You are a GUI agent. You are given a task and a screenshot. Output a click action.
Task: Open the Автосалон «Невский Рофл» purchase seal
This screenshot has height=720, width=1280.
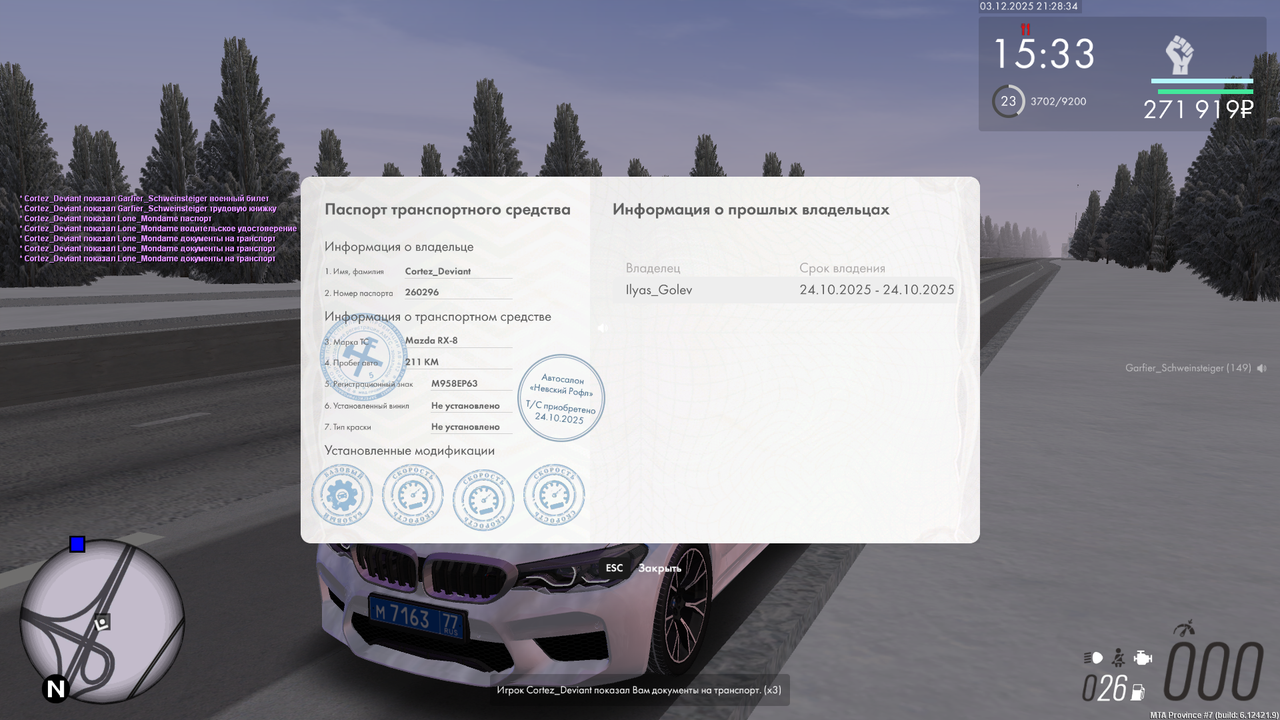tap(561, 398)
